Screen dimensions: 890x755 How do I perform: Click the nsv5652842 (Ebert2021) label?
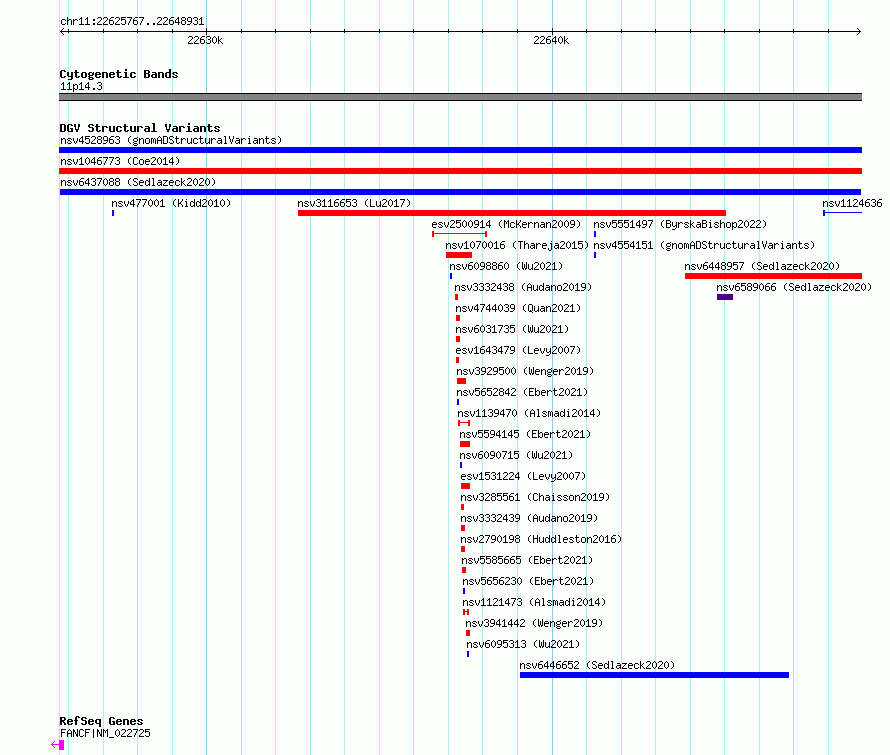(x=522, y=392)
